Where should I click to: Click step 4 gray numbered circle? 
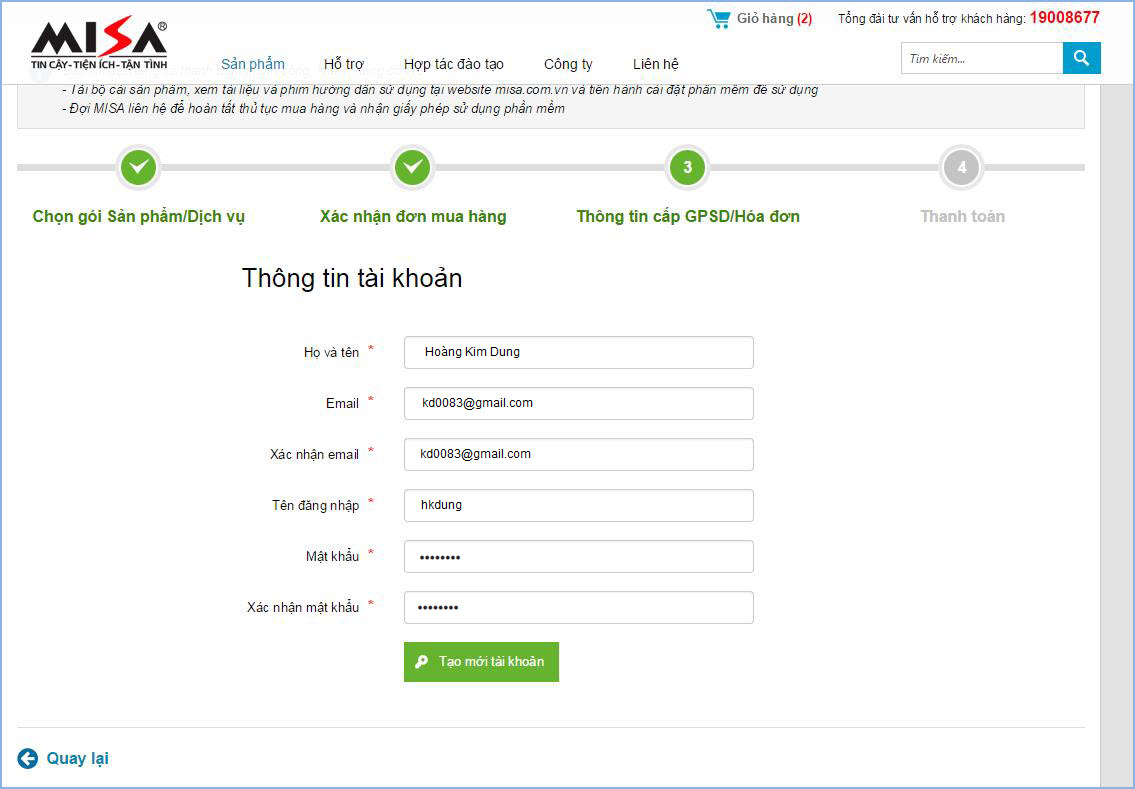point(962,167)
